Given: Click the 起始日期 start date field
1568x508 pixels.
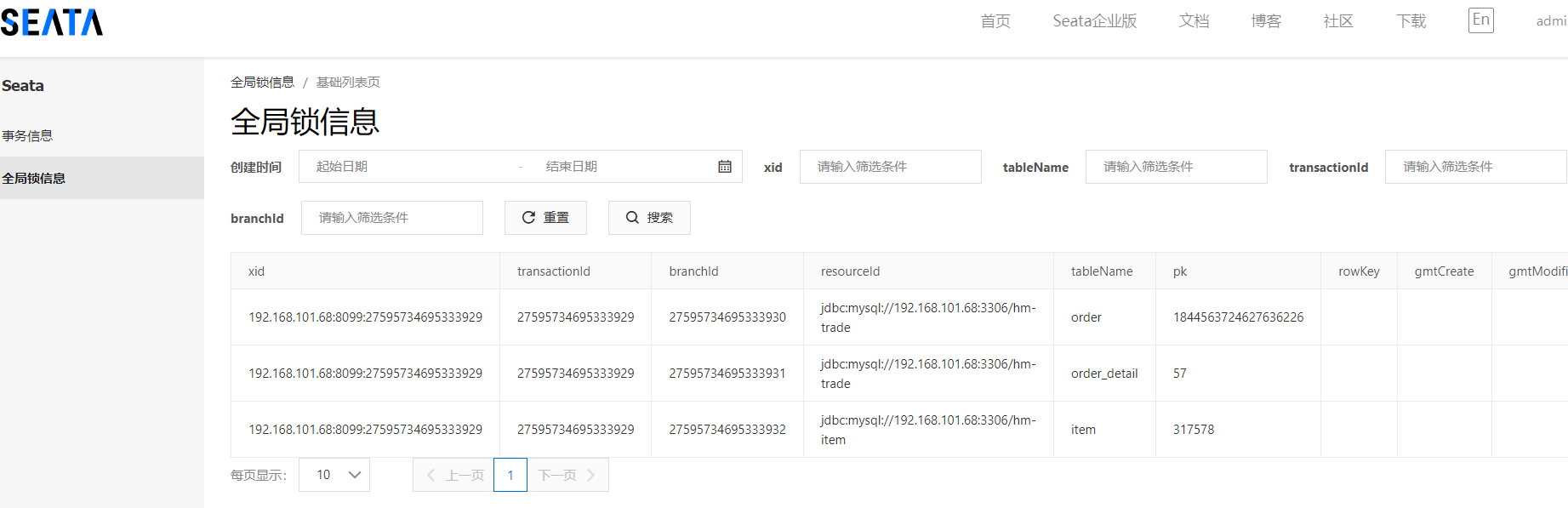Looking at the screenshot, I should [x=410, y=167].
